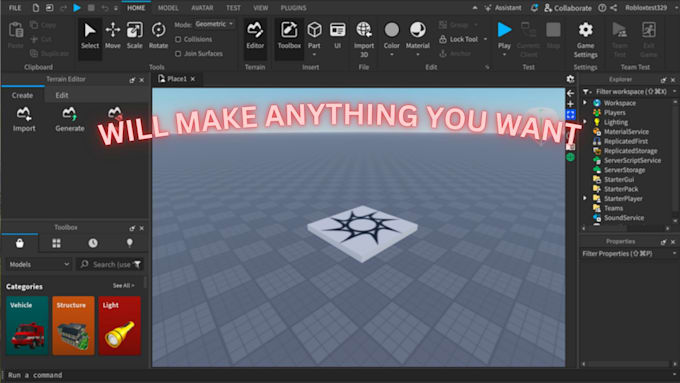
Task: Open Toolbox marketplace grid tab
Action: [56, 243]
